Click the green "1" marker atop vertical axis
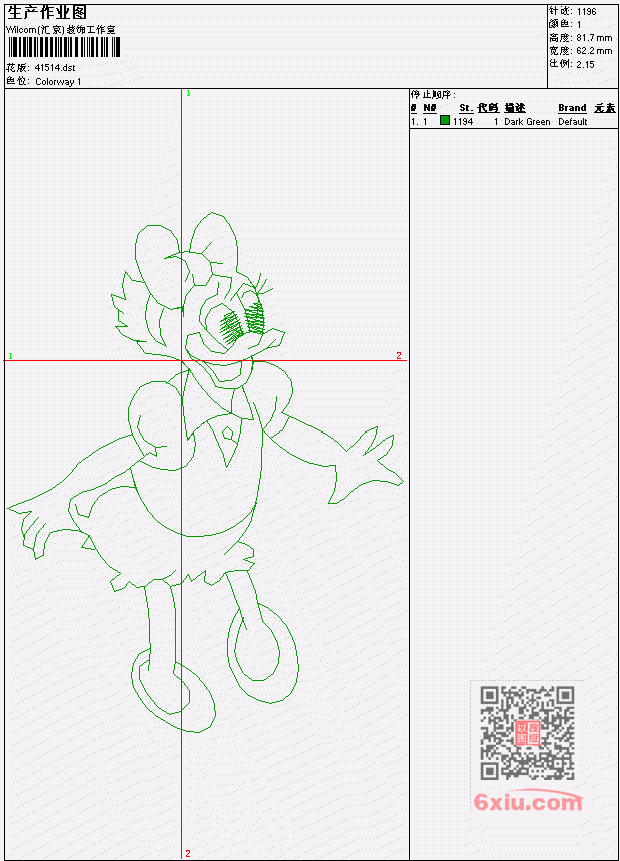The image size is (620, 861). coord(188,93)
